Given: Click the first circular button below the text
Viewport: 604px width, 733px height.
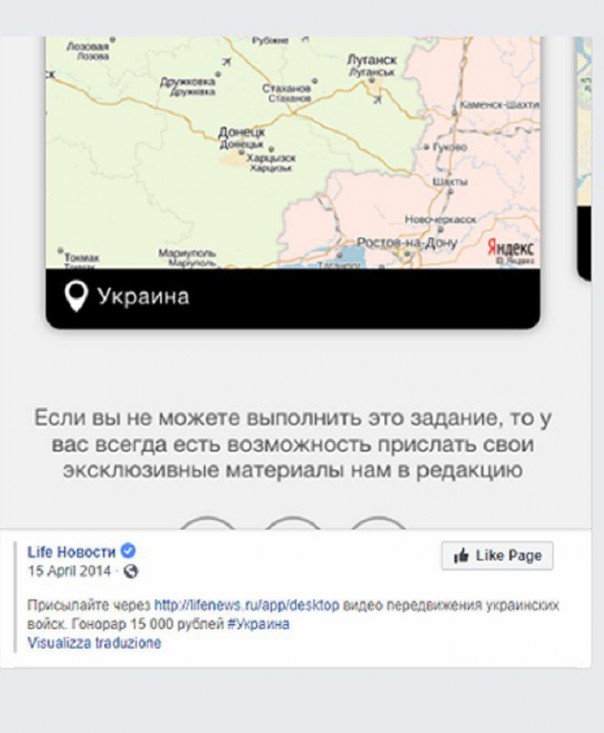Looking at the screenshot, I should [208, 523].
